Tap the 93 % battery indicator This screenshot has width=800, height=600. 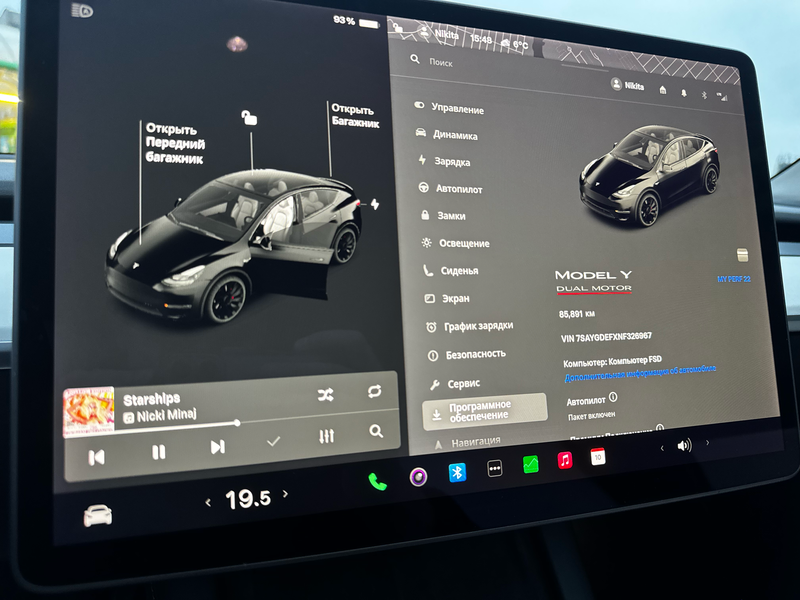click(356, 21)
